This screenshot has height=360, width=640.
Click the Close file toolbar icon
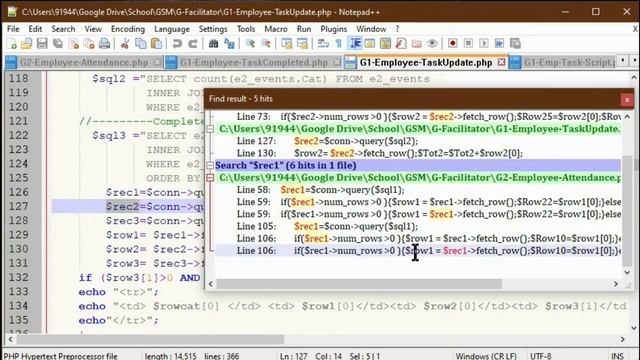73,44
